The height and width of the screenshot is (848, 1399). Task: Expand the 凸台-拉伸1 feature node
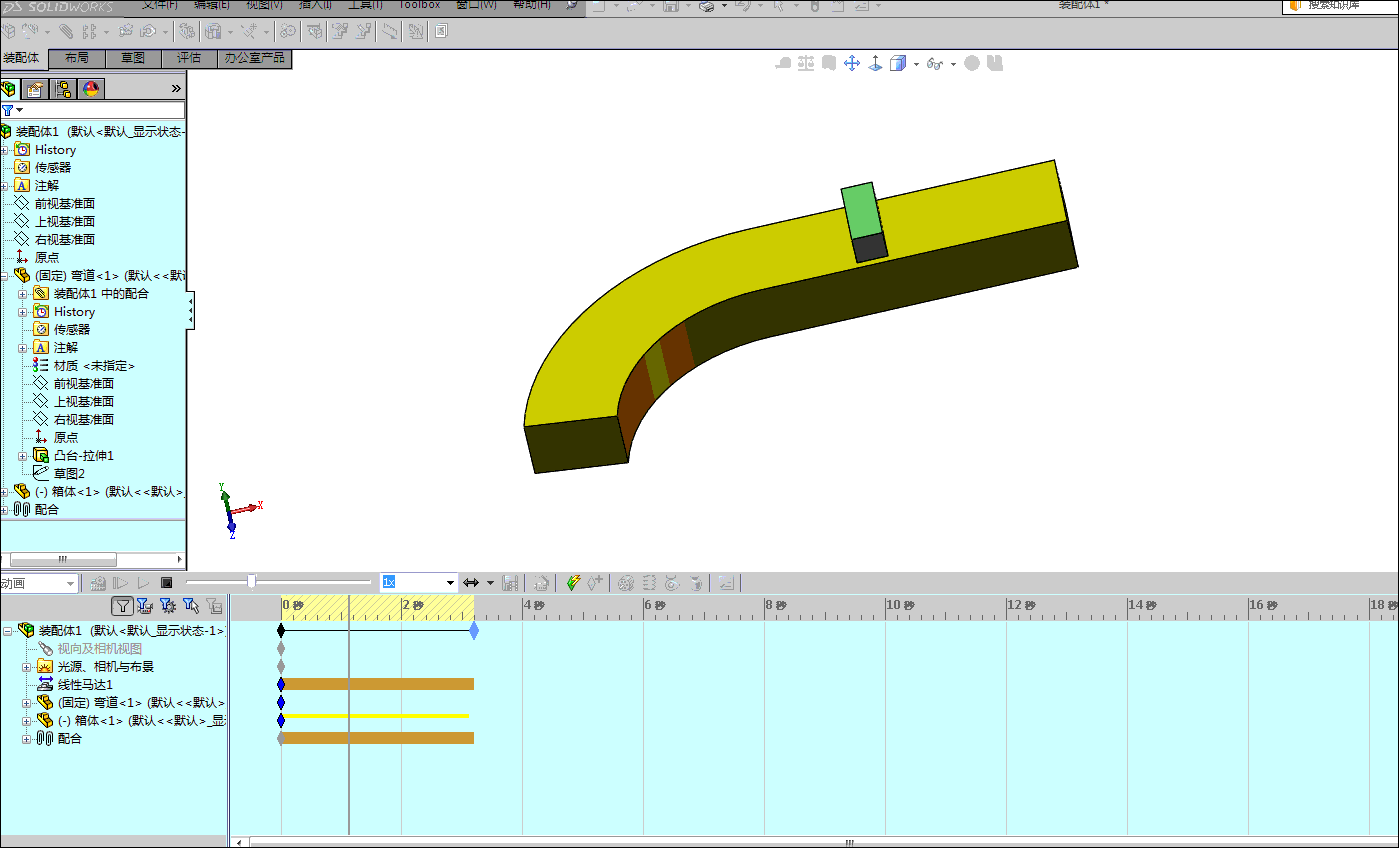22,456
